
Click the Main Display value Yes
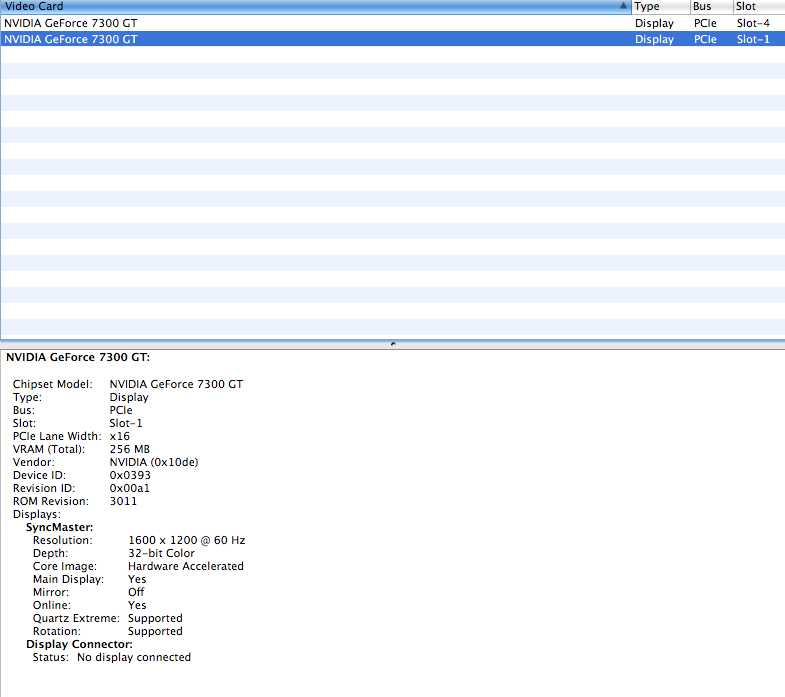(x=137, y=579)
